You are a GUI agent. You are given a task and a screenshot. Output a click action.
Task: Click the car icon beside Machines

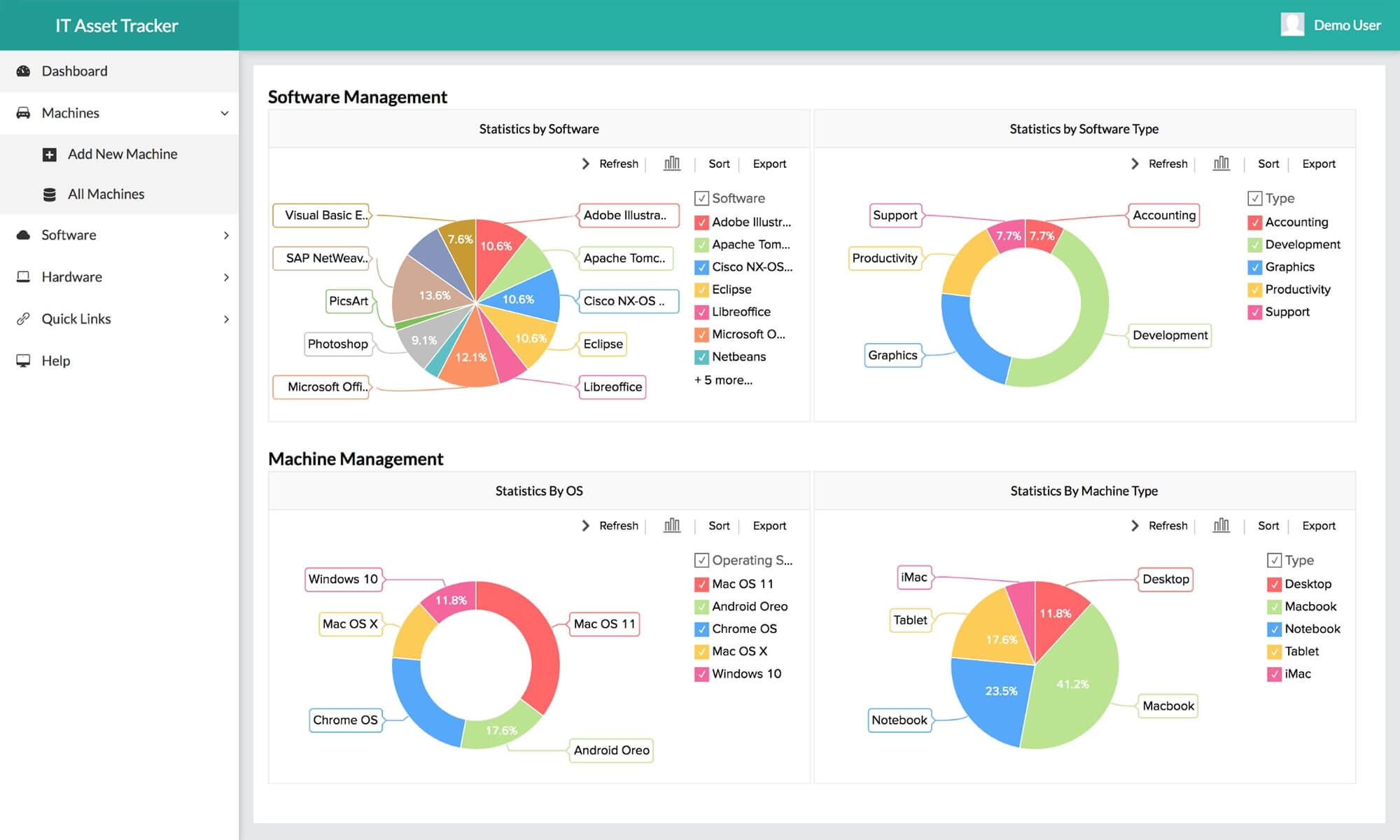[23, 113]
